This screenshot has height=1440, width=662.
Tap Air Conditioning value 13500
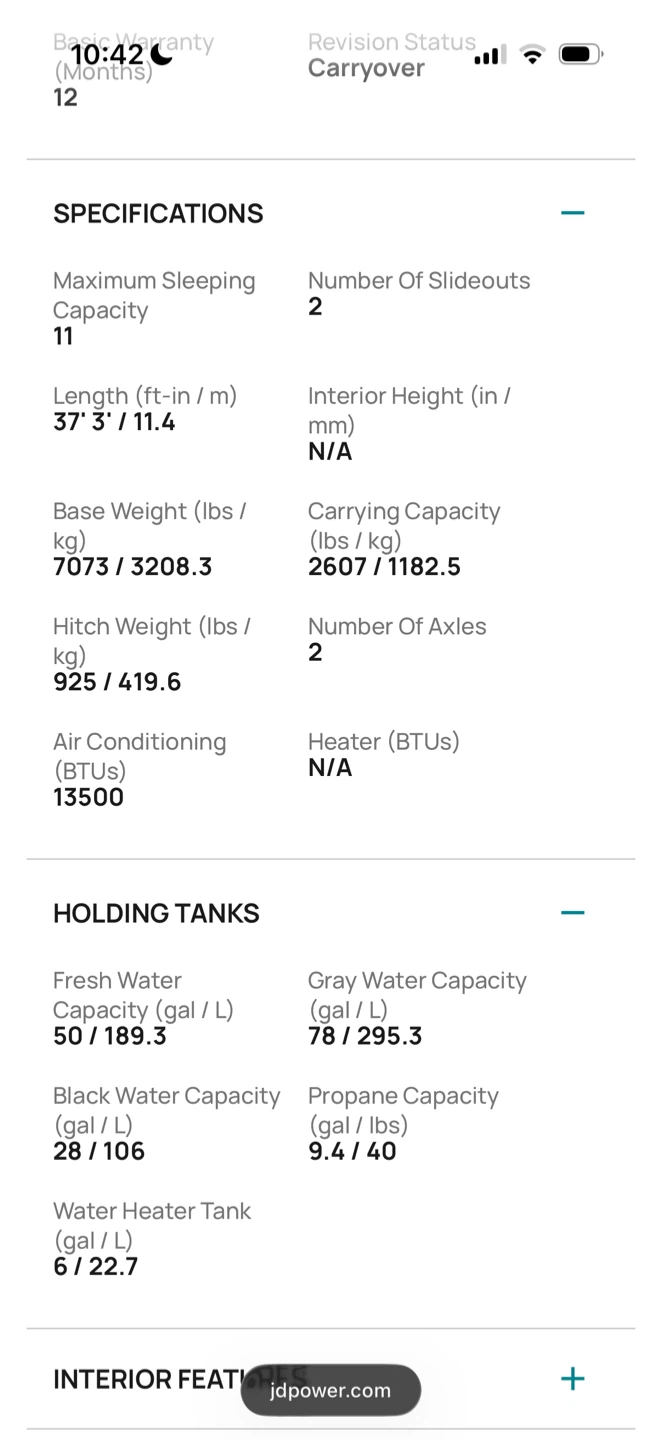tap(88, 797)
